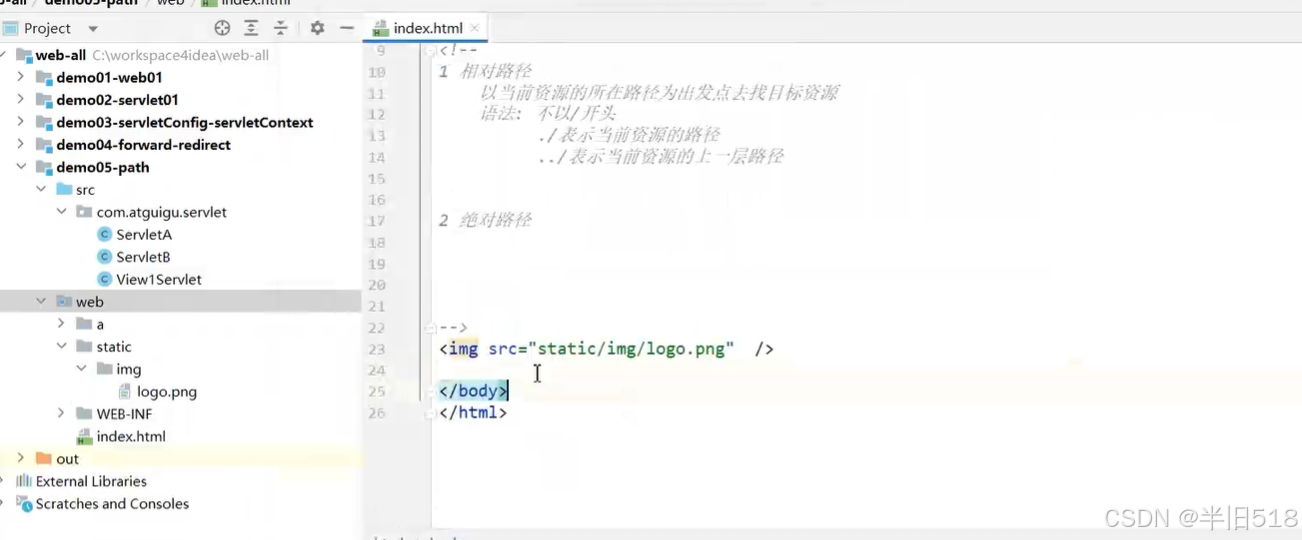Collapse the web folder arrow

41,301
